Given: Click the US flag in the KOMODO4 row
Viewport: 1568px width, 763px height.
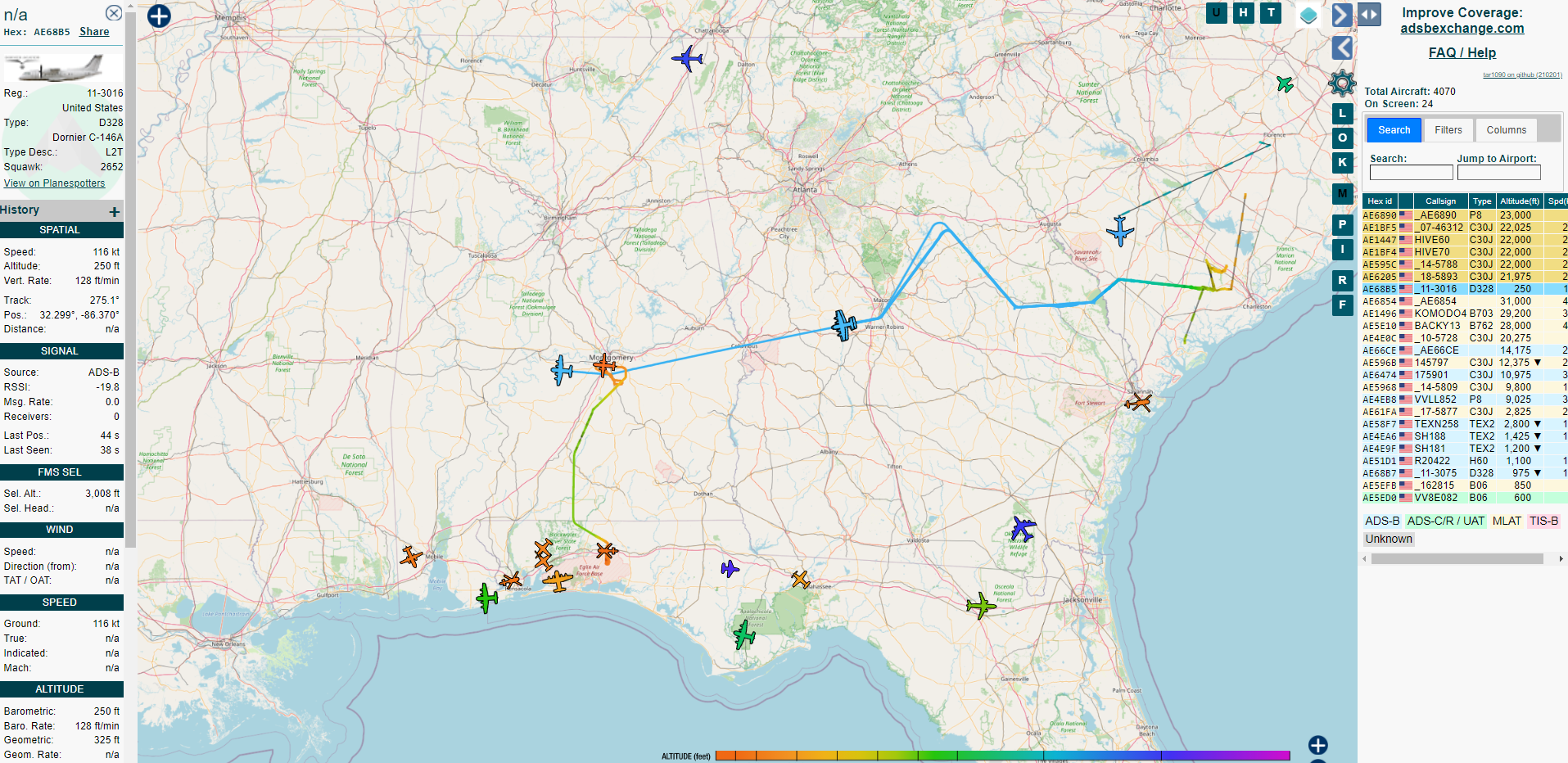Looking at the screenshot, I should coord(1406,314).
